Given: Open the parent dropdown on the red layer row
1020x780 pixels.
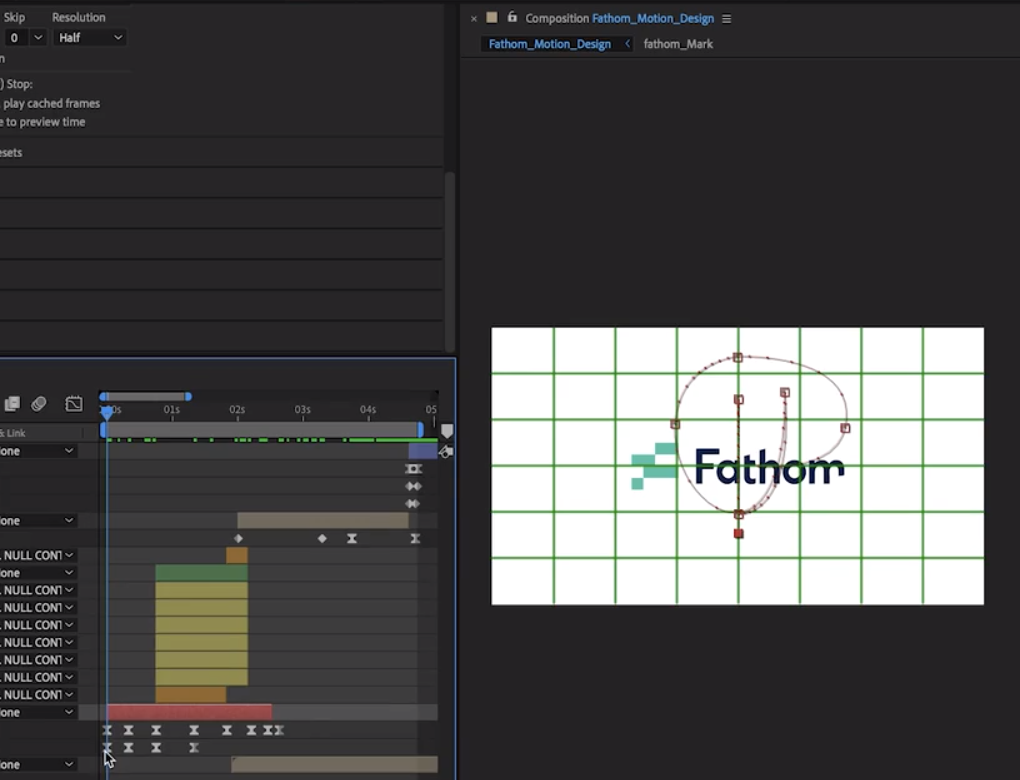Looking at the screenshot, I should 38,712.
